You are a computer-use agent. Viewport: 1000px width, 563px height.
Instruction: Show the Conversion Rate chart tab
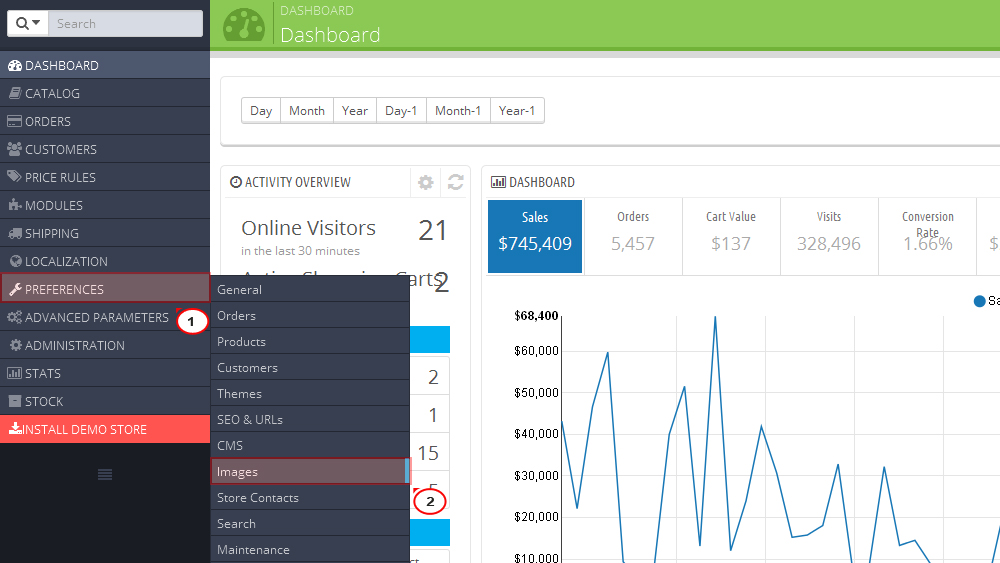(x=927, y=236)
